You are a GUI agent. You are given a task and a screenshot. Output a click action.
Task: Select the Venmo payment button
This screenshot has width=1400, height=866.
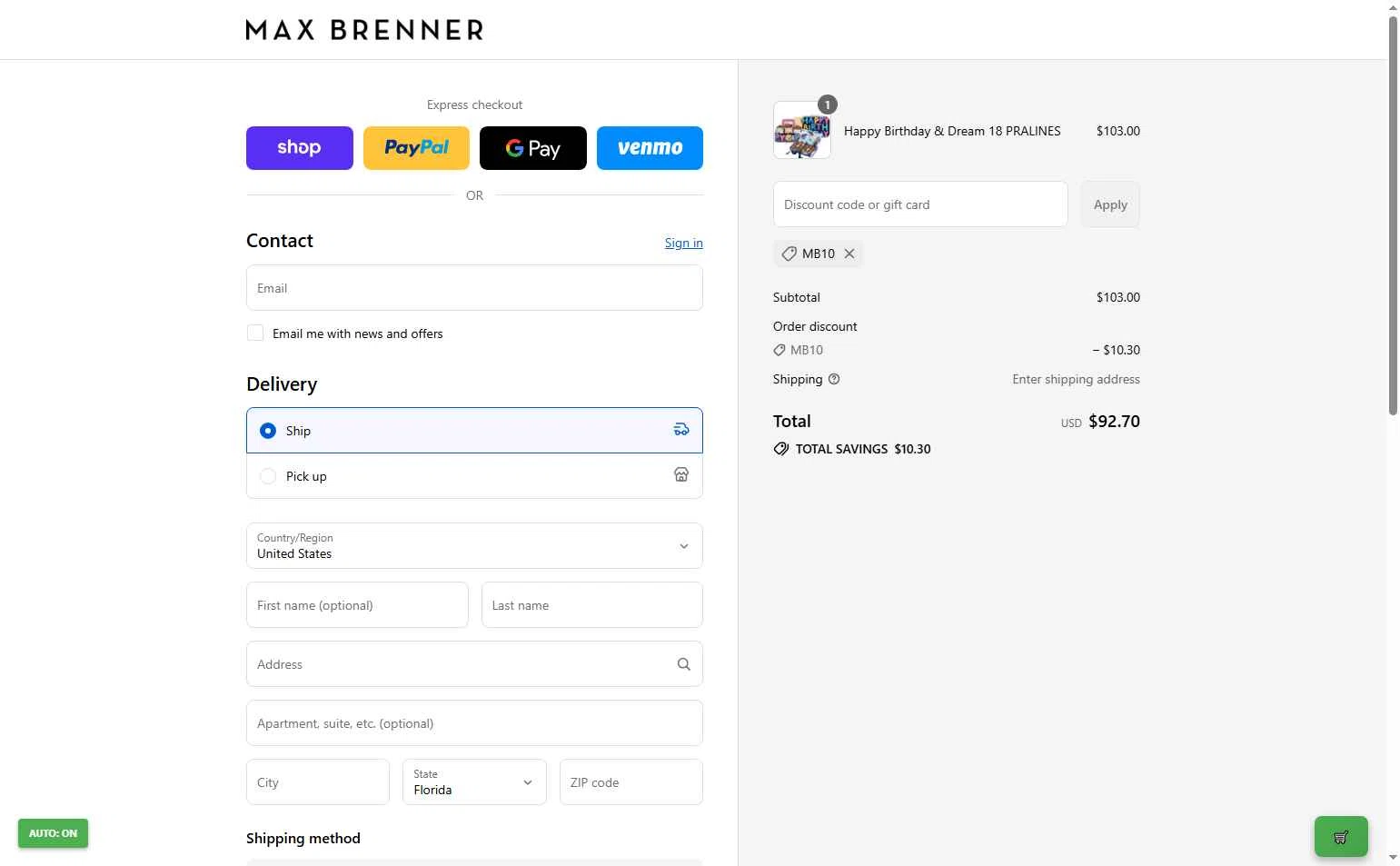[650, 148]
